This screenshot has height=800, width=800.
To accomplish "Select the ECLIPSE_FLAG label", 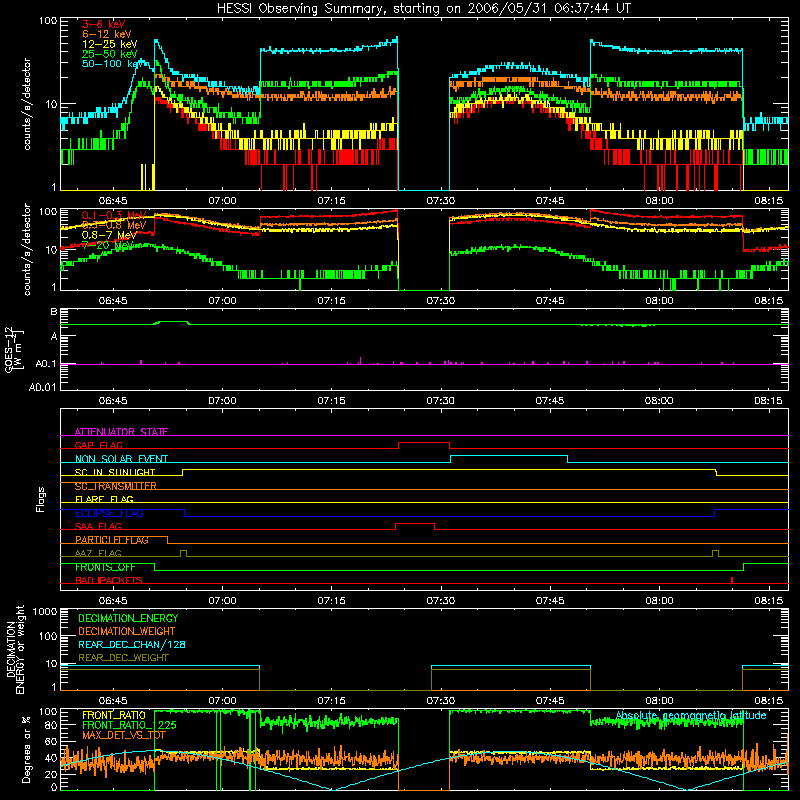I will pyautogui.click(x=109, y=513).
